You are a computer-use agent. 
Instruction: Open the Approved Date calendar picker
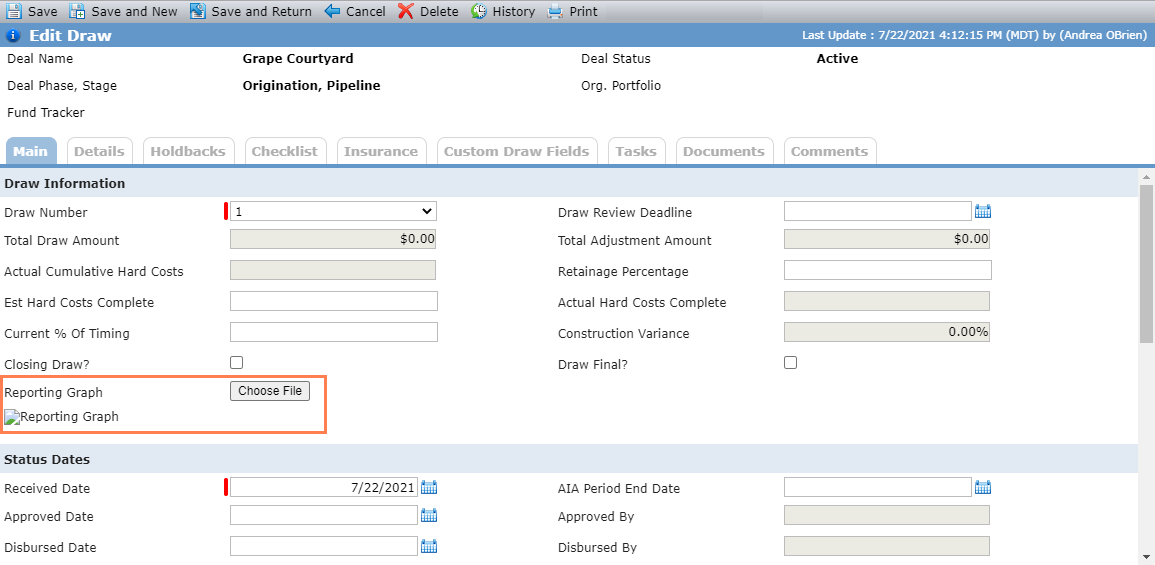429,516
